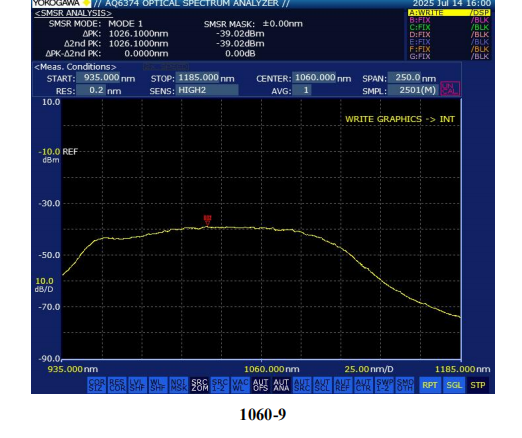This screenshot has height=438, width=522.
Task: Click the 1060-9 figure caption
Action: (x=263, y=414)
